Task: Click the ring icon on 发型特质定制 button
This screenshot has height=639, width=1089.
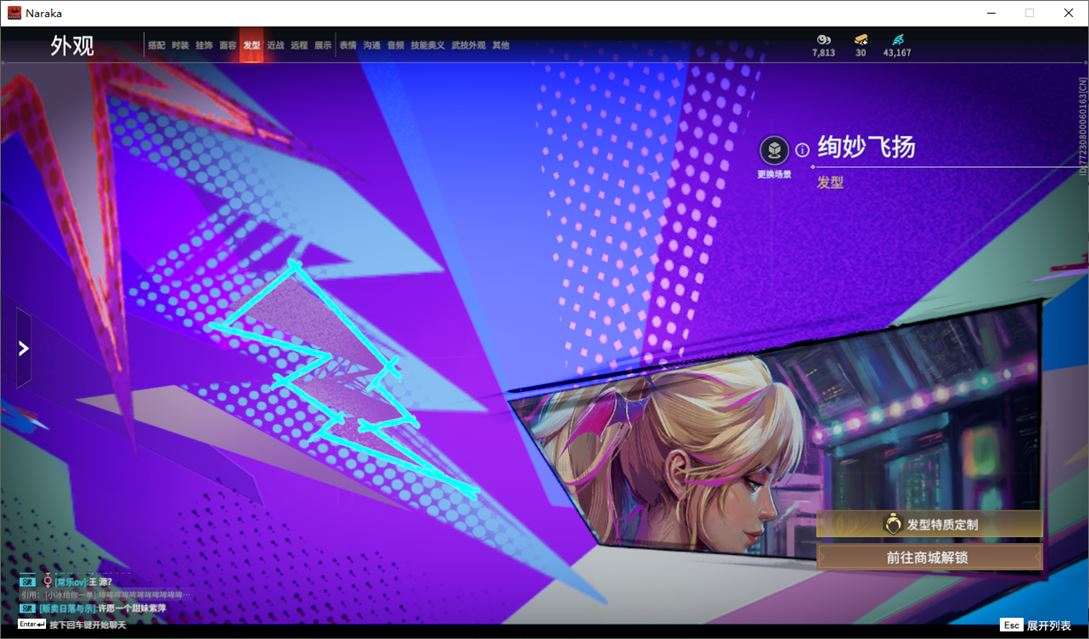Action: pyautogui.click(x=892, y=524)
